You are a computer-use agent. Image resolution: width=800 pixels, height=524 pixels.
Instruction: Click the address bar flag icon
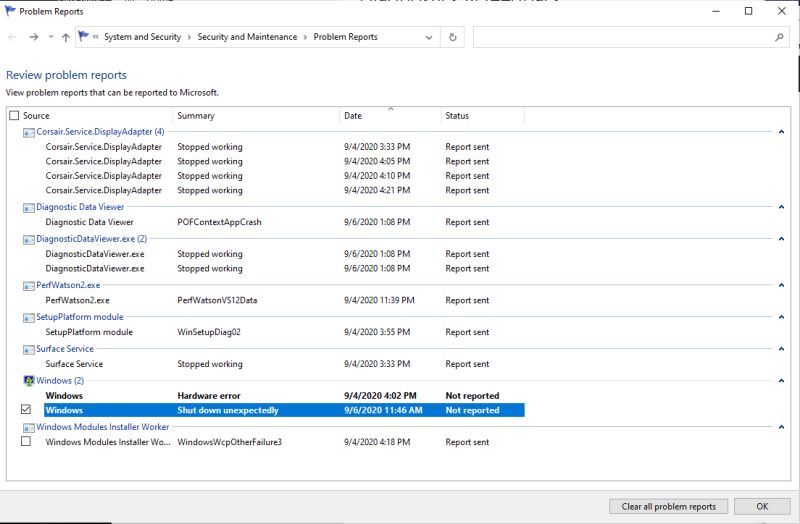[x=83, y=36]
